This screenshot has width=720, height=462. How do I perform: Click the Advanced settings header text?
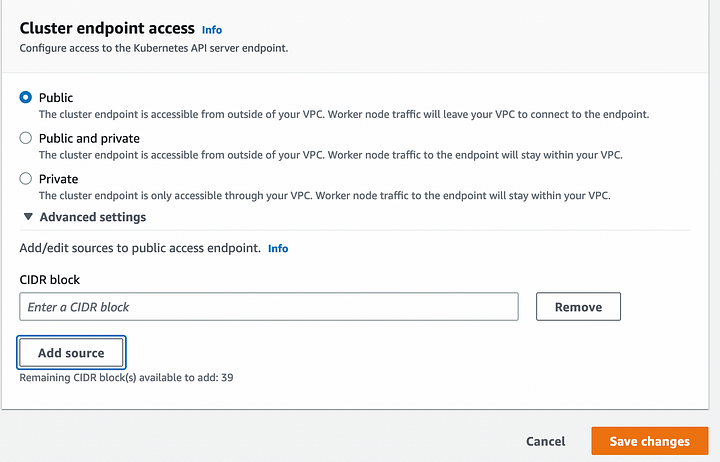93,217
